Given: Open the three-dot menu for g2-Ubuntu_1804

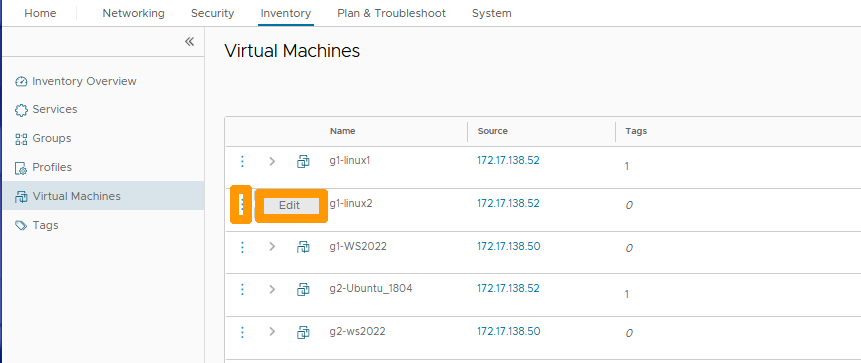Looking at the screenshot, I should tap(242, 289).
